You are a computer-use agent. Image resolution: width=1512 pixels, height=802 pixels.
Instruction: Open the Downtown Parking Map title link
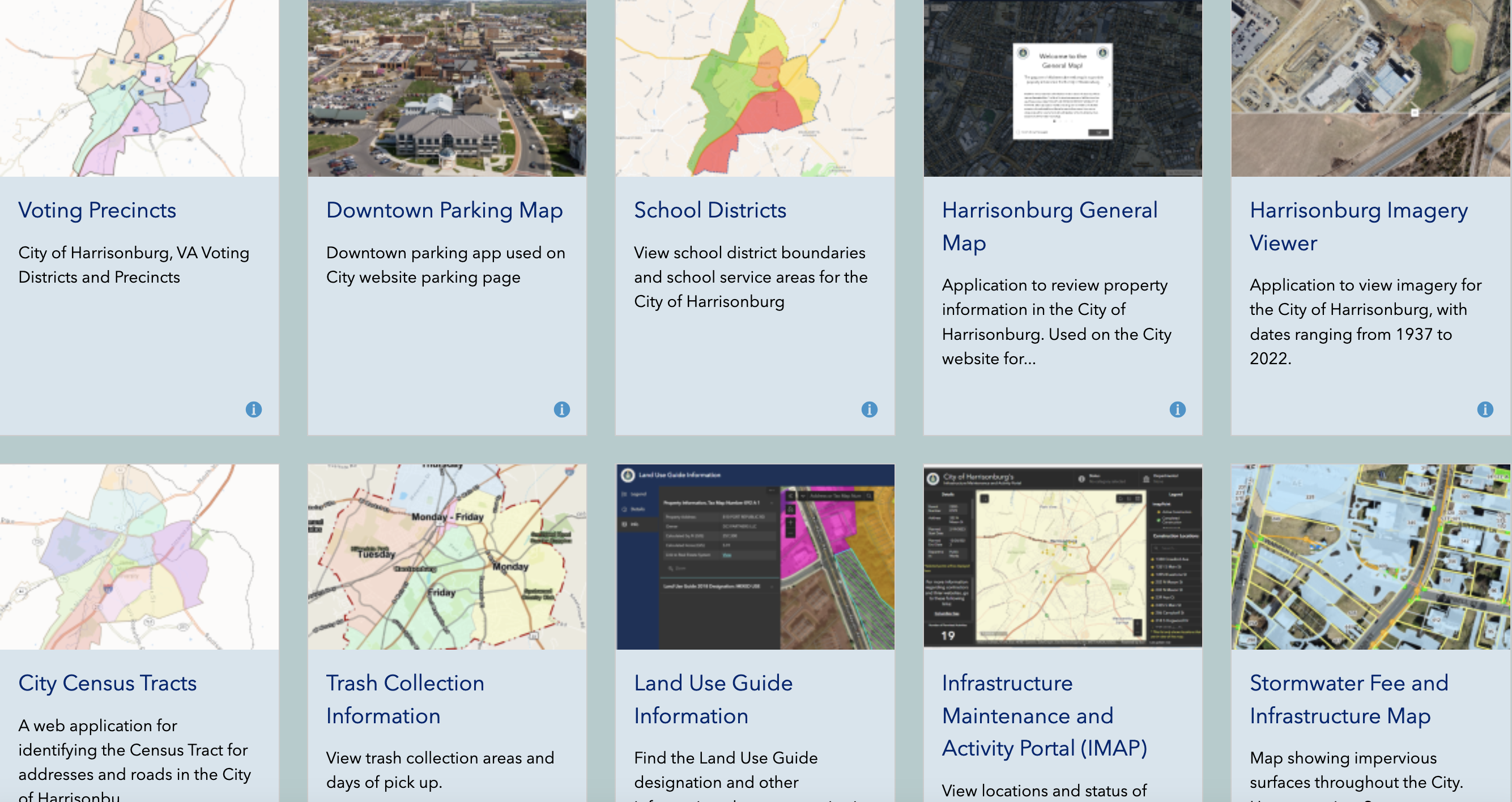pyautogui.click(x=444, y=210)
